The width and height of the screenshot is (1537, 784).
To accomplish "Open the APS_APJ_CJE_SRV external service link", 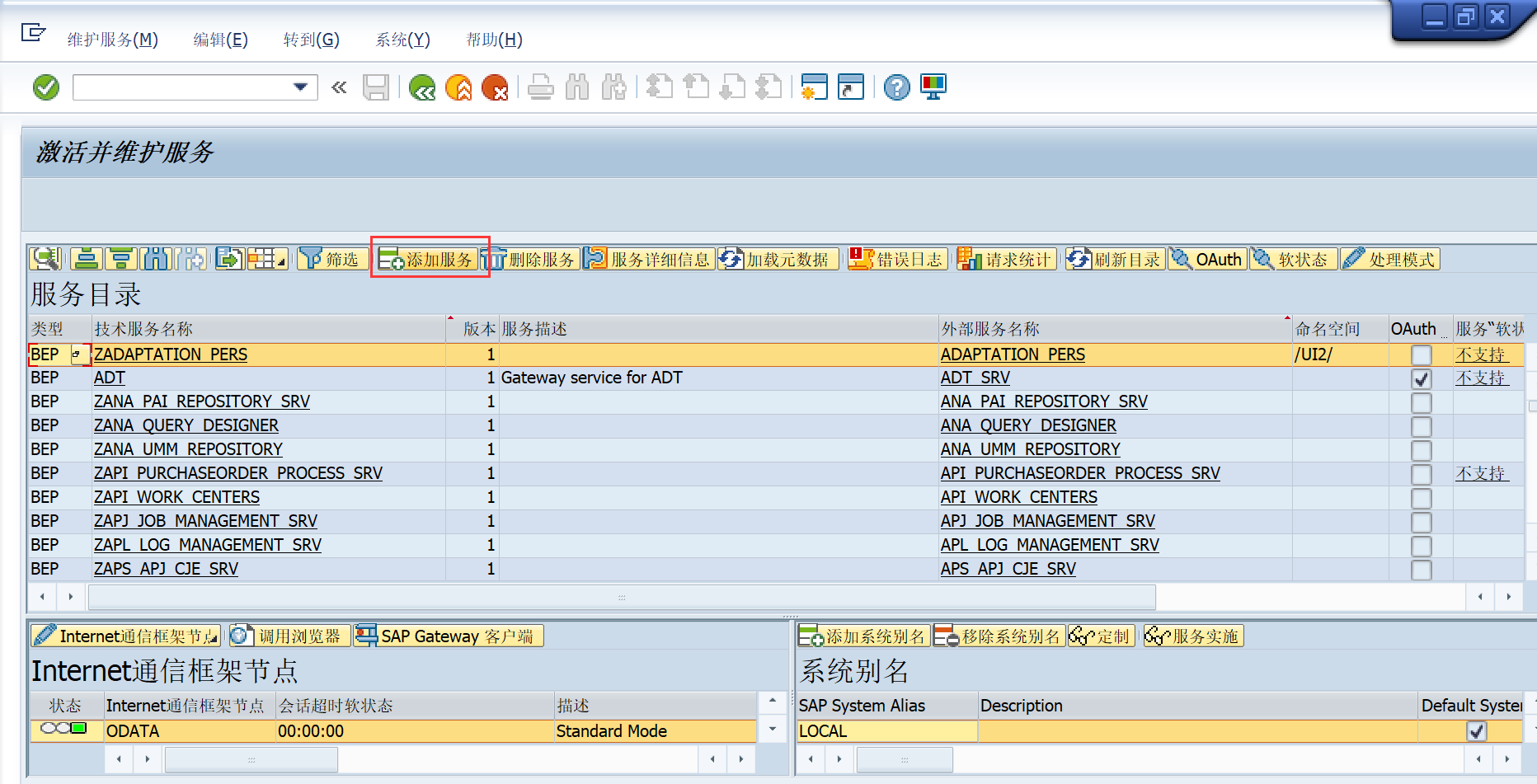I will pyautogui.click(x=1008, y=569).
